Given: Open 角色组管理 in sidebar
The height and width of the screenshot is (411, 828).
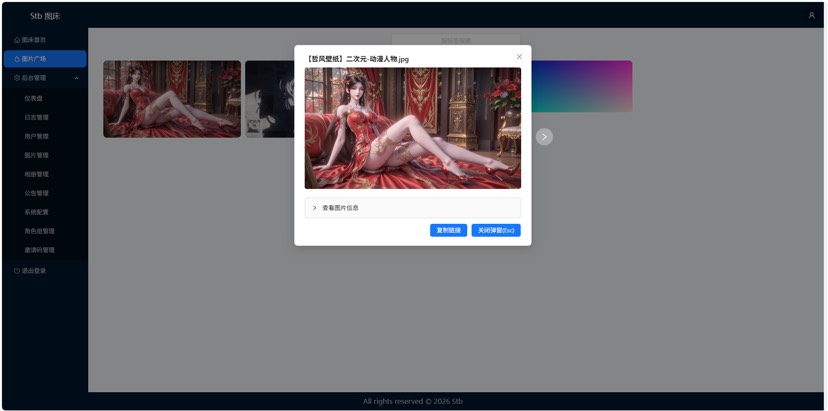Looking at the screenshot, I should tap(40, 231).
